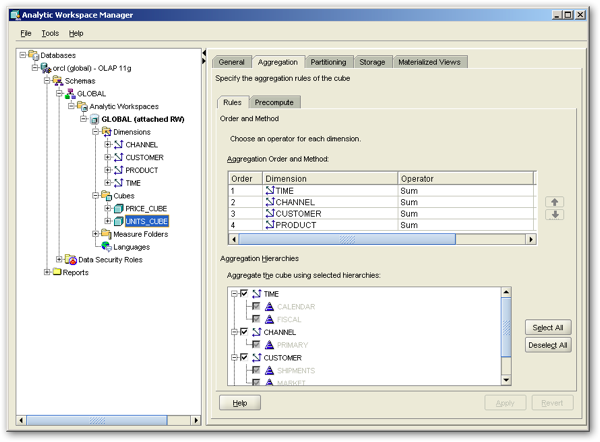The height and width of the screenshot is (442, 600).
Task: Collapse the Databases tree node
Action: (x=23, y=55)
